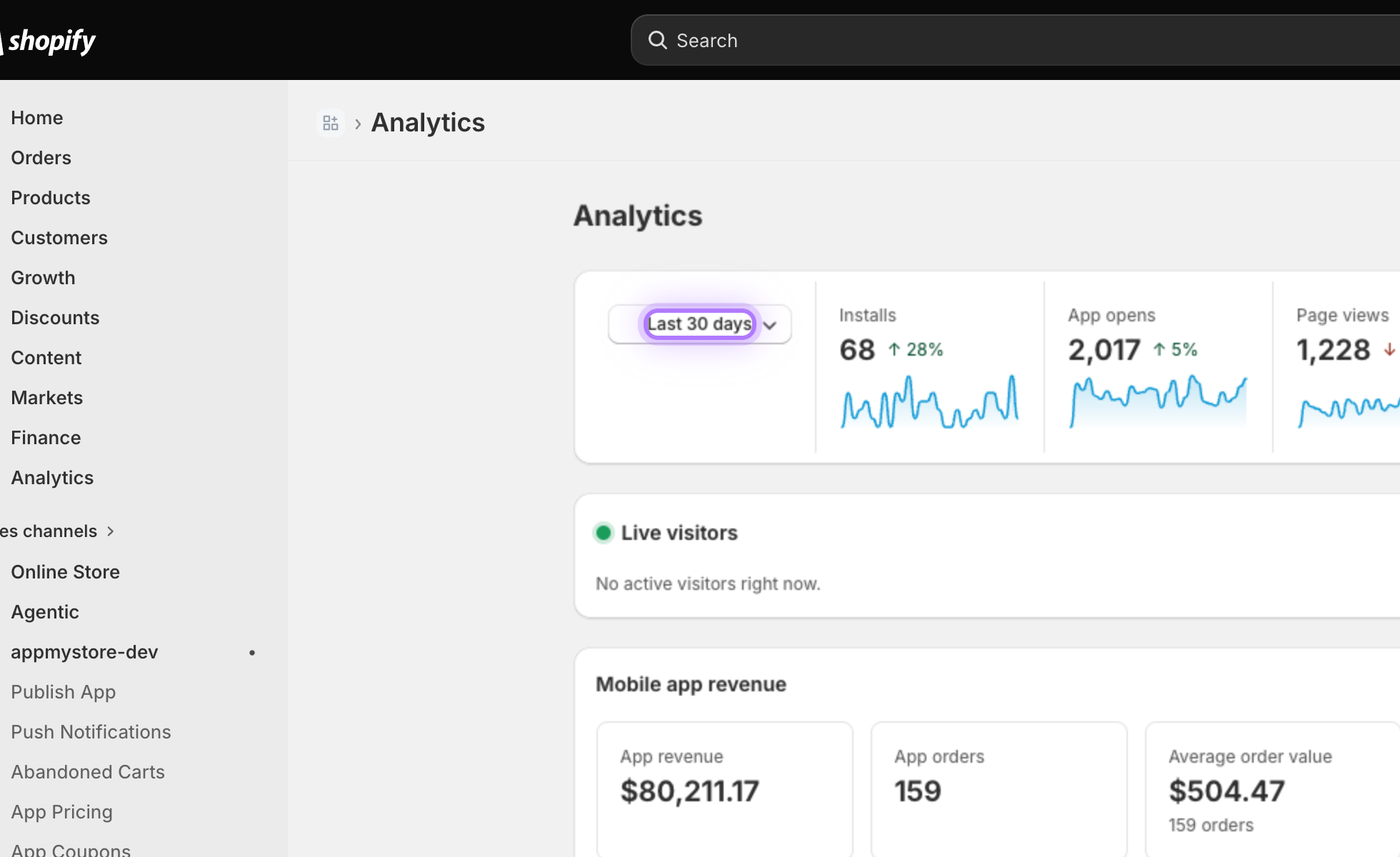Image resolution: width=1400 pixels, height=857 pixels.
Task: Click the 'No active visitors right now.' text
Action: pos(708,584)
